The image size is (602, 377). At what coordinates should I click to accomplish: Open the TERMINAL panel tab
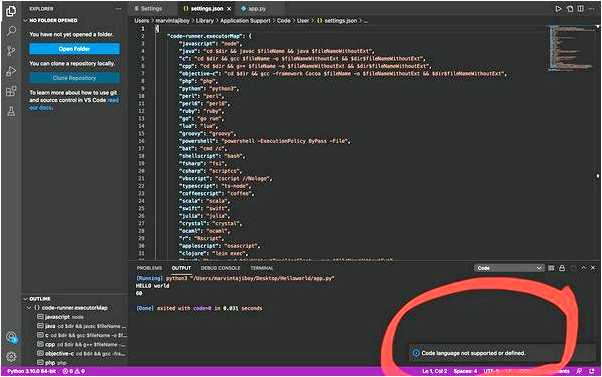coord(262,268)
